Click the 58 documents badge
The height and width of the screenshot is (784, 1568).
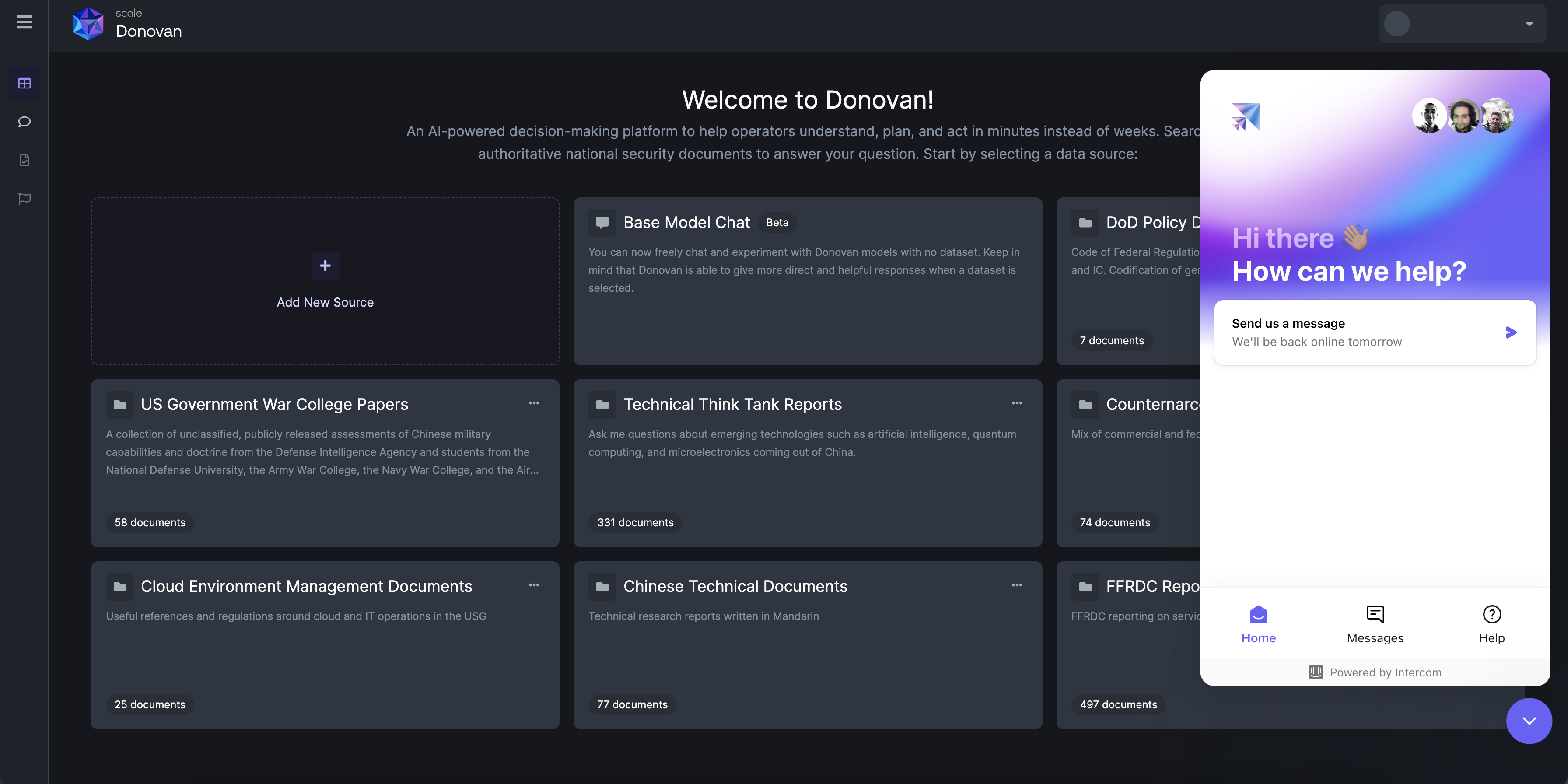coord(150,523)
